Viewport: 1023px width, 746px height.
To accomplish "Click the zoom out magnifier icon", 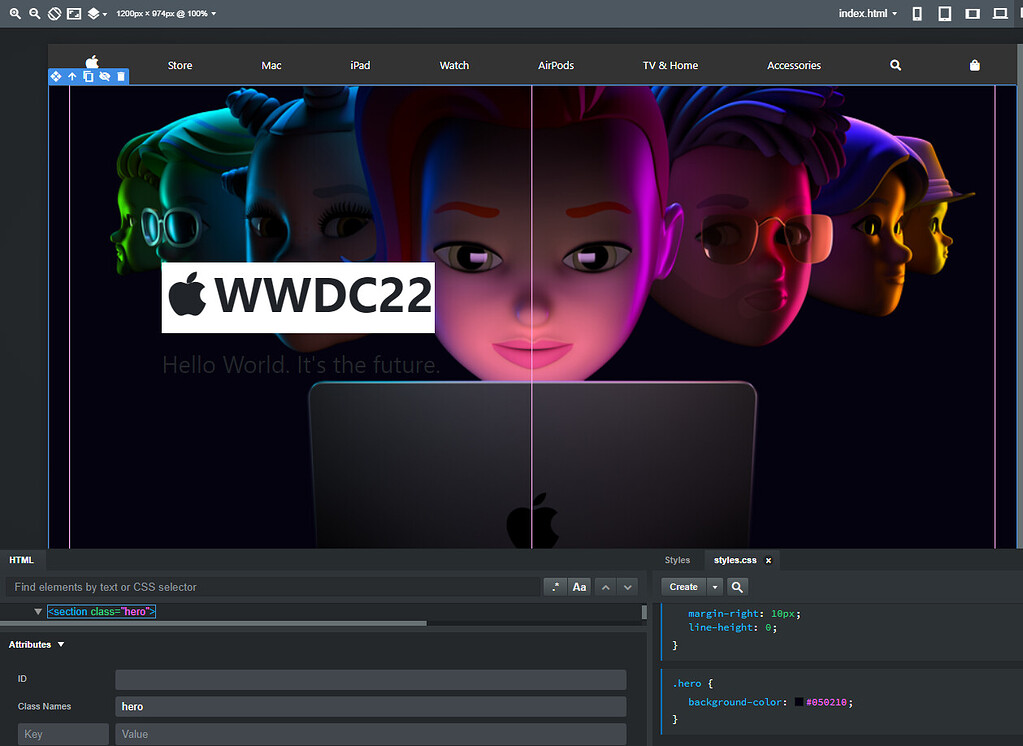I will [35, 14].
